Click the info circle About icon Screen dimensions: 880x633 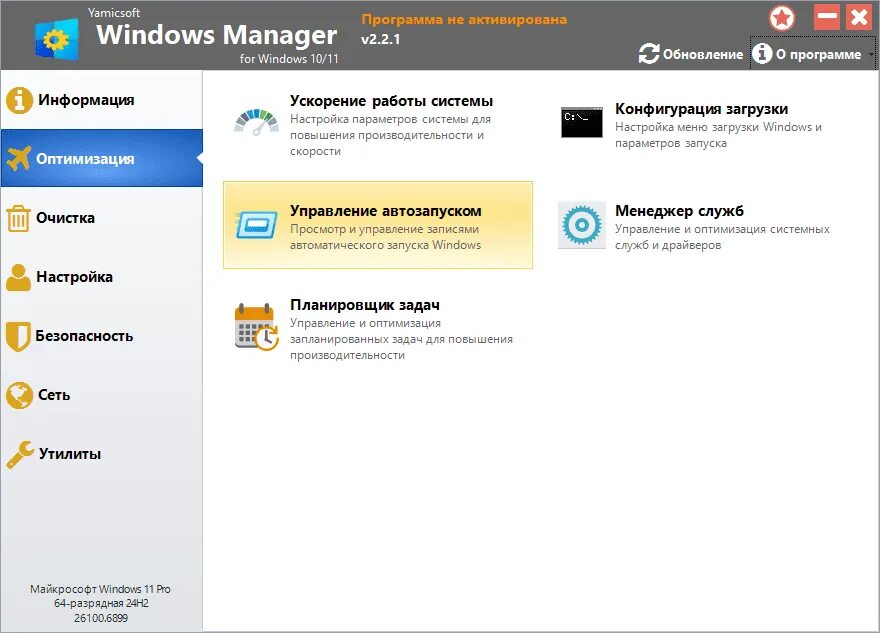point(762,54)
